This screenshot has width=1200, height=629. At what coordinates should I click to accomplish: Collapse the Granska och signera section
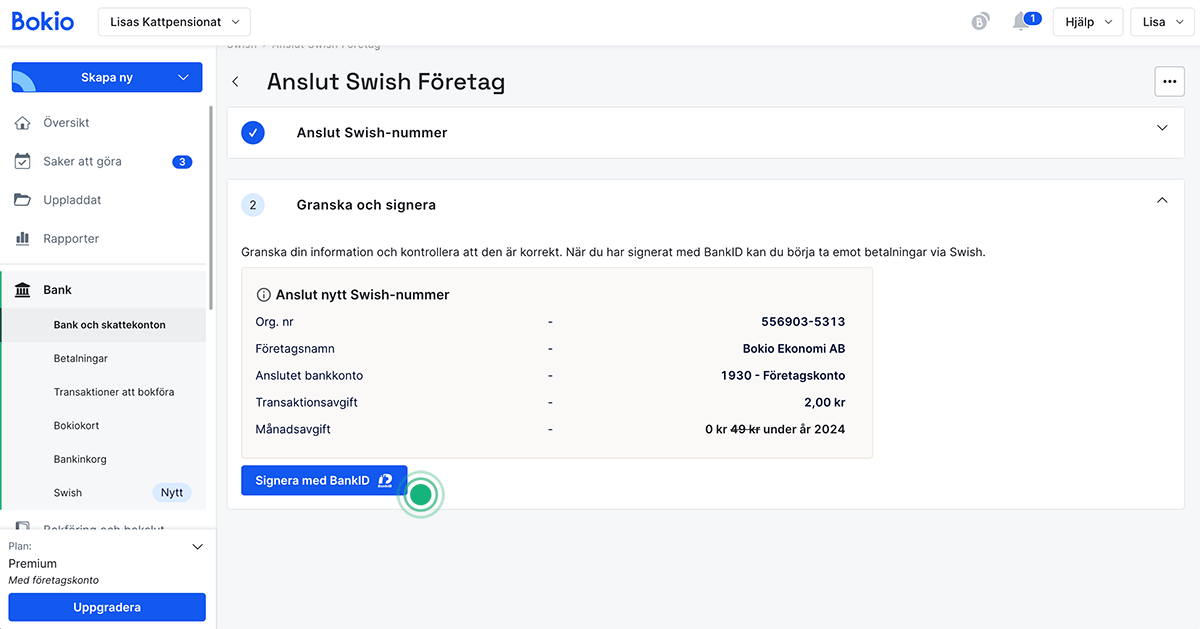(x=1162, y=199)
